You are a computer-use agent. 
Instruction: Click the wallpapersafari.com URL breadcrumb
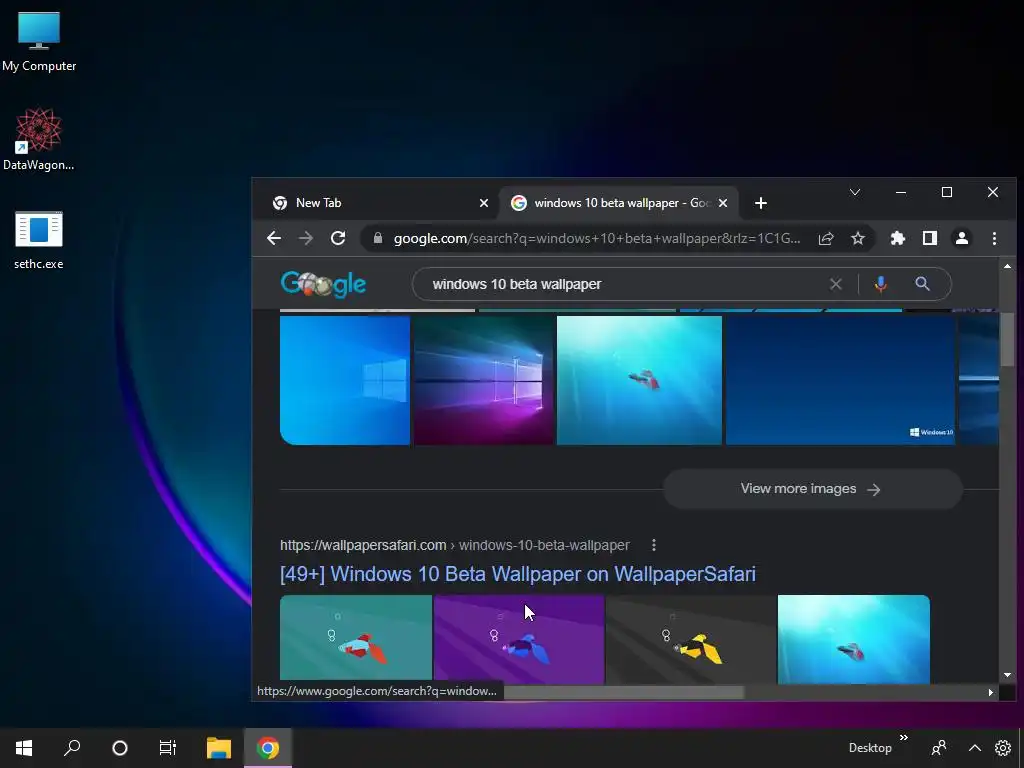pyautogui.click(x=455, y=545)
